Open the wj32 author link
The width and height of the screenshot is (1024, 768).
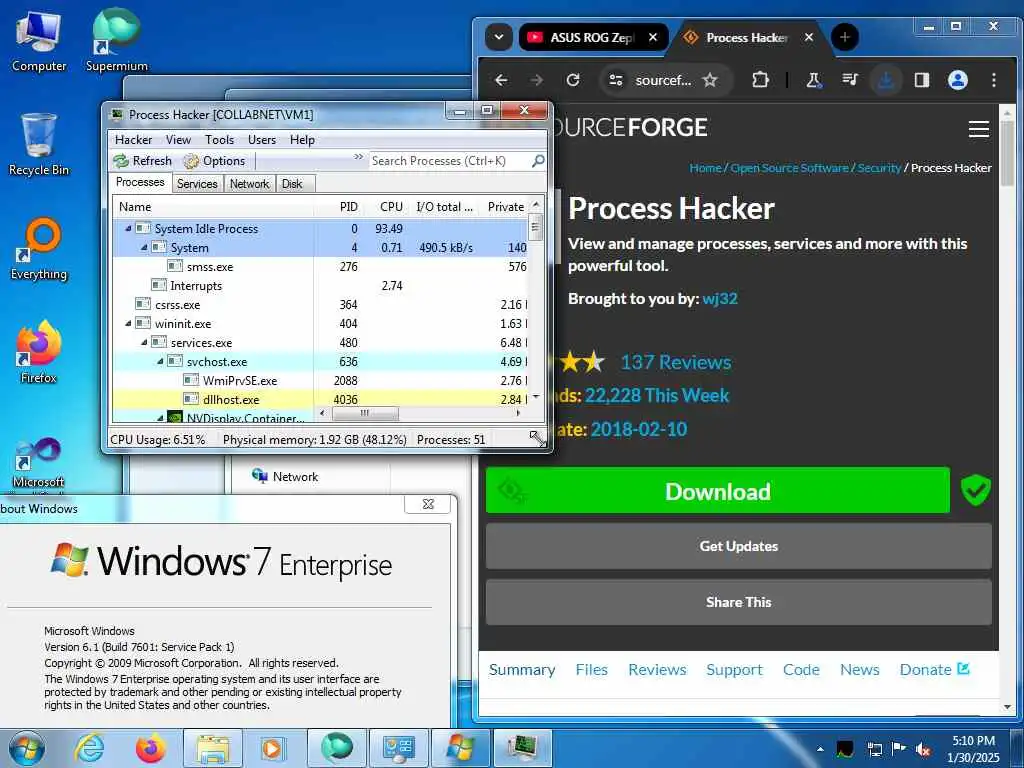click(720, 298)
